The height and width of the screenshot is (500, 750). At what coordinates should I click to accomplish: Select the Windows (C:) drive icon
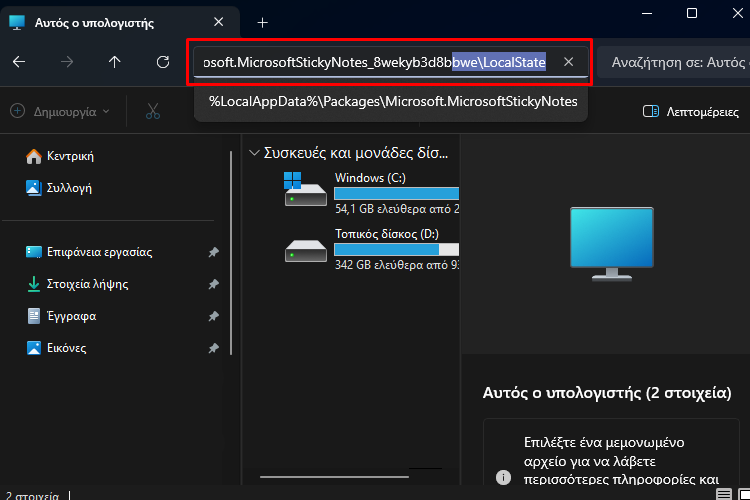(x=305, y=189)
